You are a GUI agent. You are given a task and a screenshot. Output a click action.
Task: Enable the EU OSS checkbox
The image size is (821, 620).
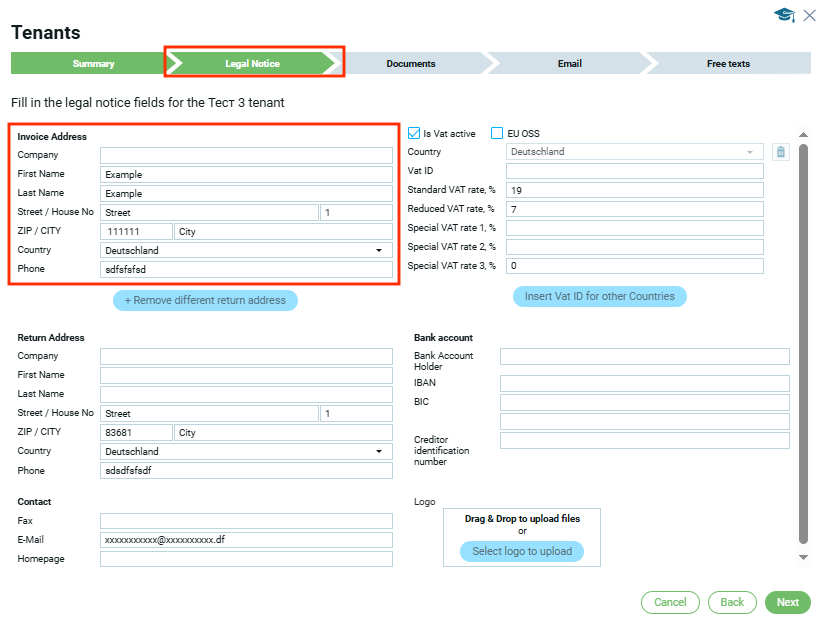click(497, 133)
